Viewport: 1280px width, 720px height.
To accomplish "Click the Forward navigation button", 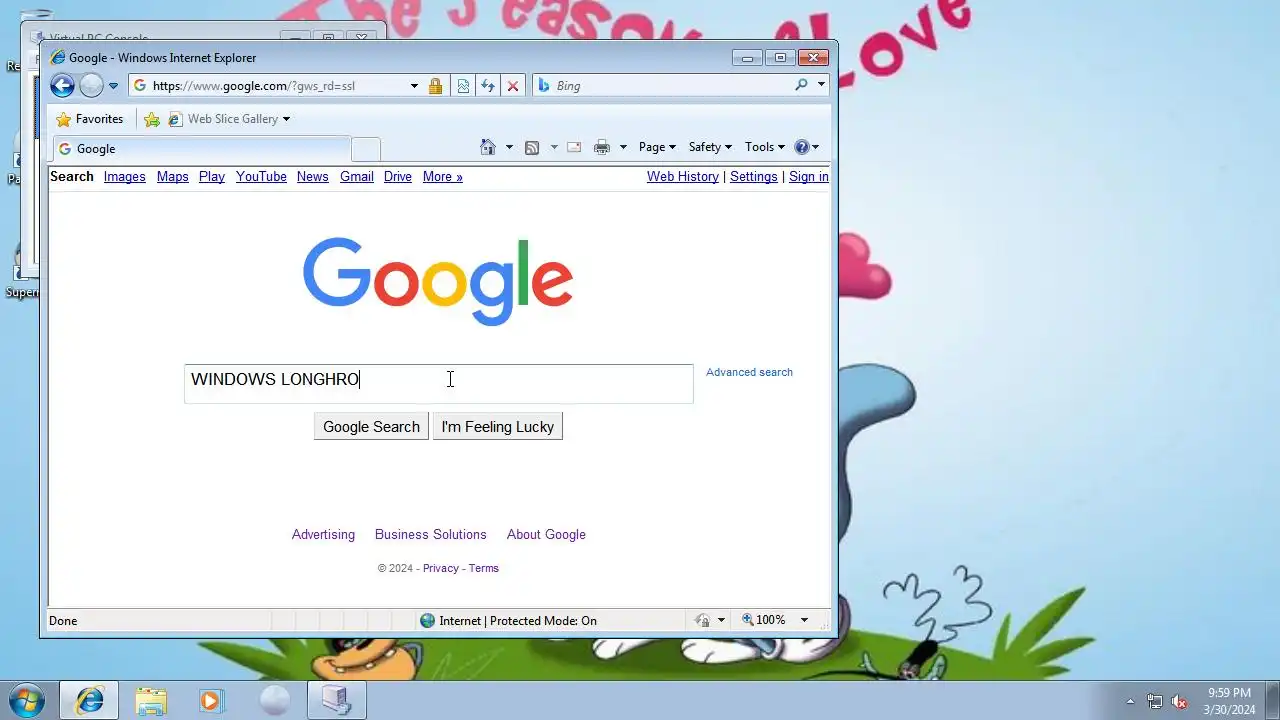I will tap(91, 86).
